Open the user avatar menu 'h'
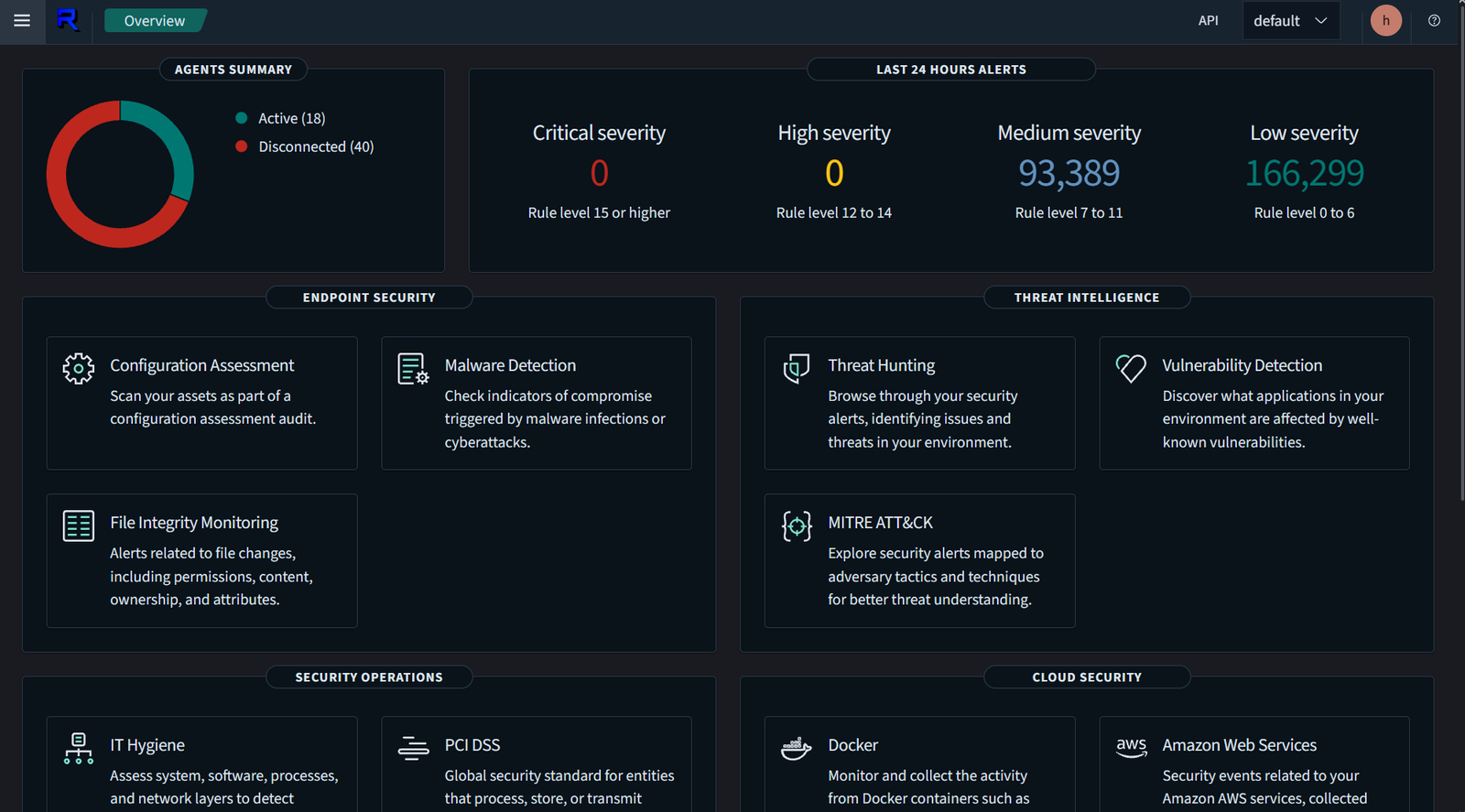The height and width of the screenshot is (812, 1465). pyautogui.click(x=1385, y=20)
